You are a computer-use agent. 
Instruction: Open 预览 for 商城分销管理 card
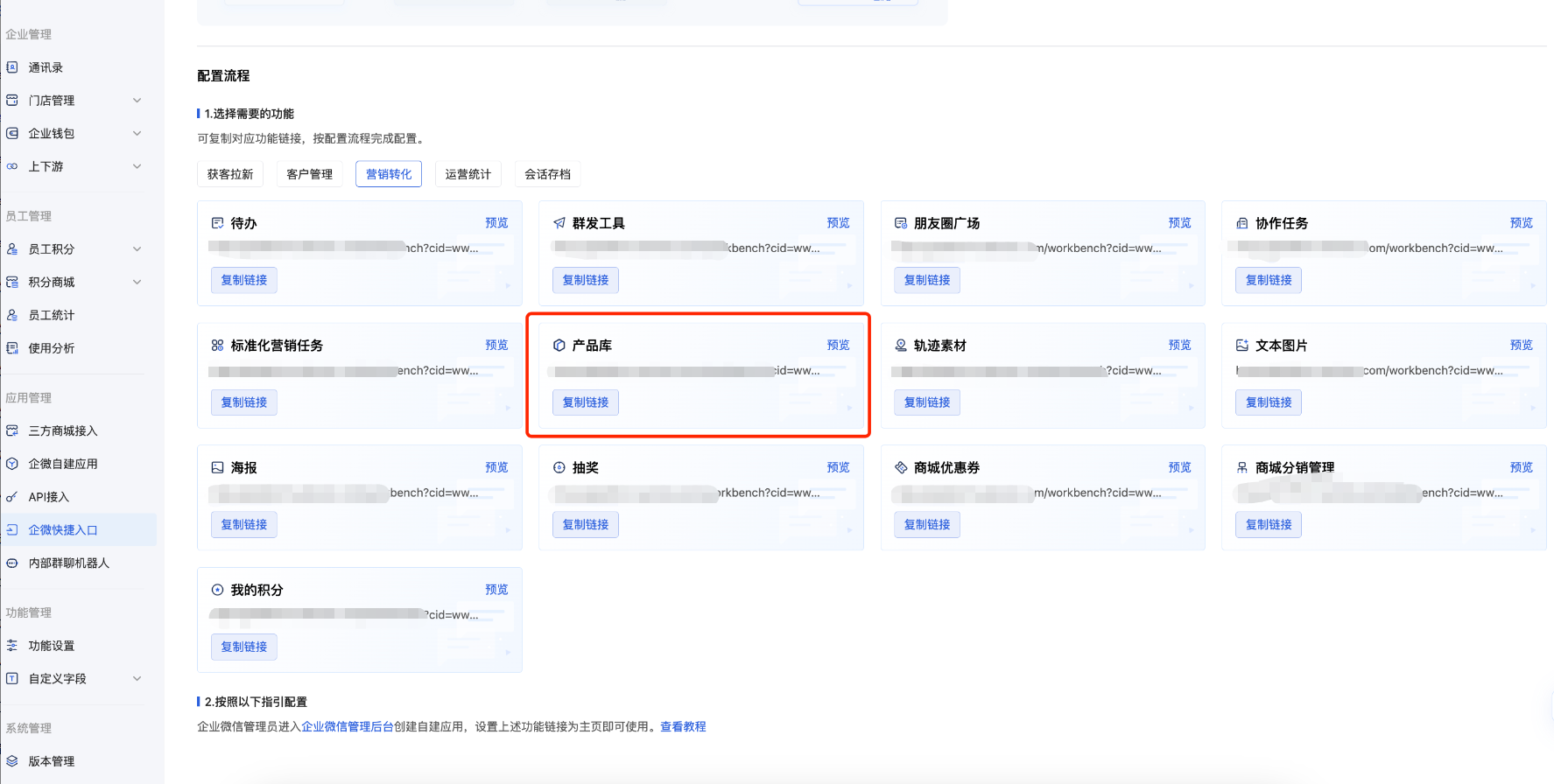point(1522,467)
